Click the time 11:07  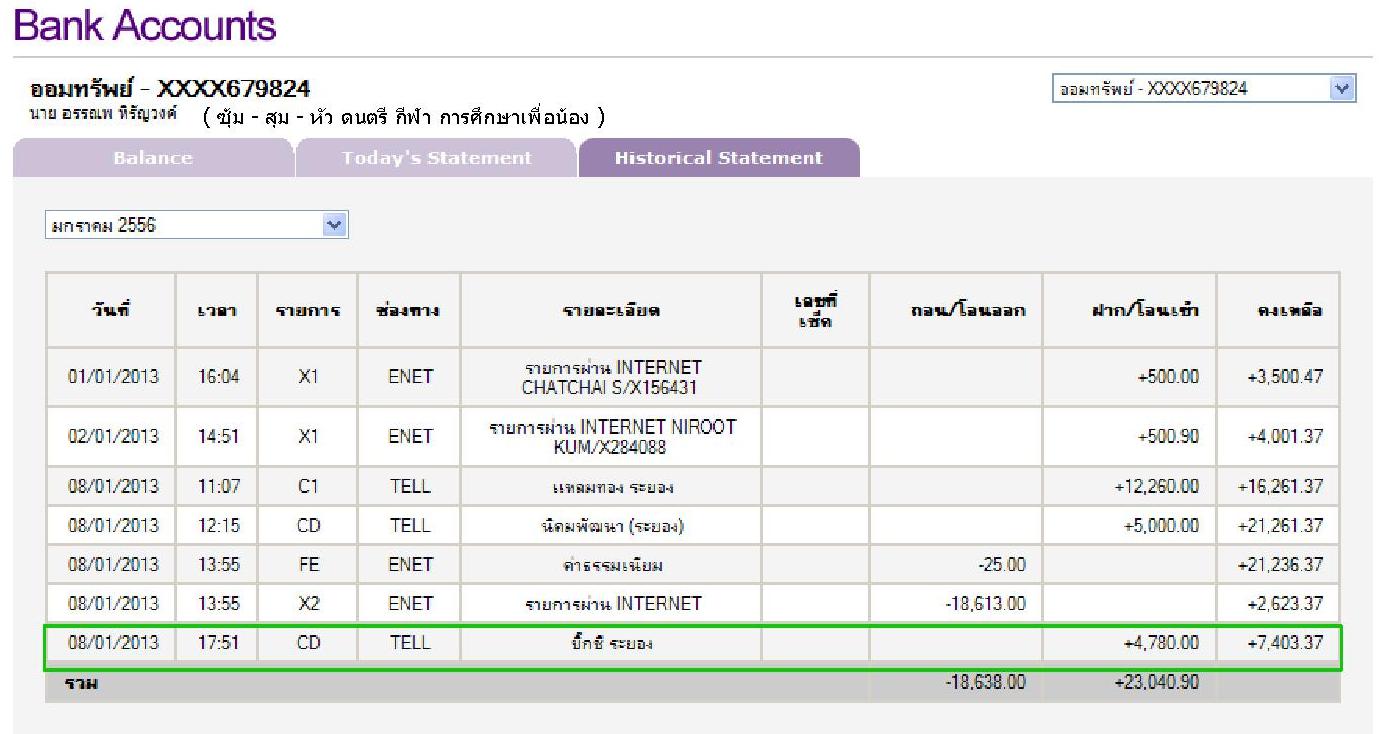tap(218, 487)
